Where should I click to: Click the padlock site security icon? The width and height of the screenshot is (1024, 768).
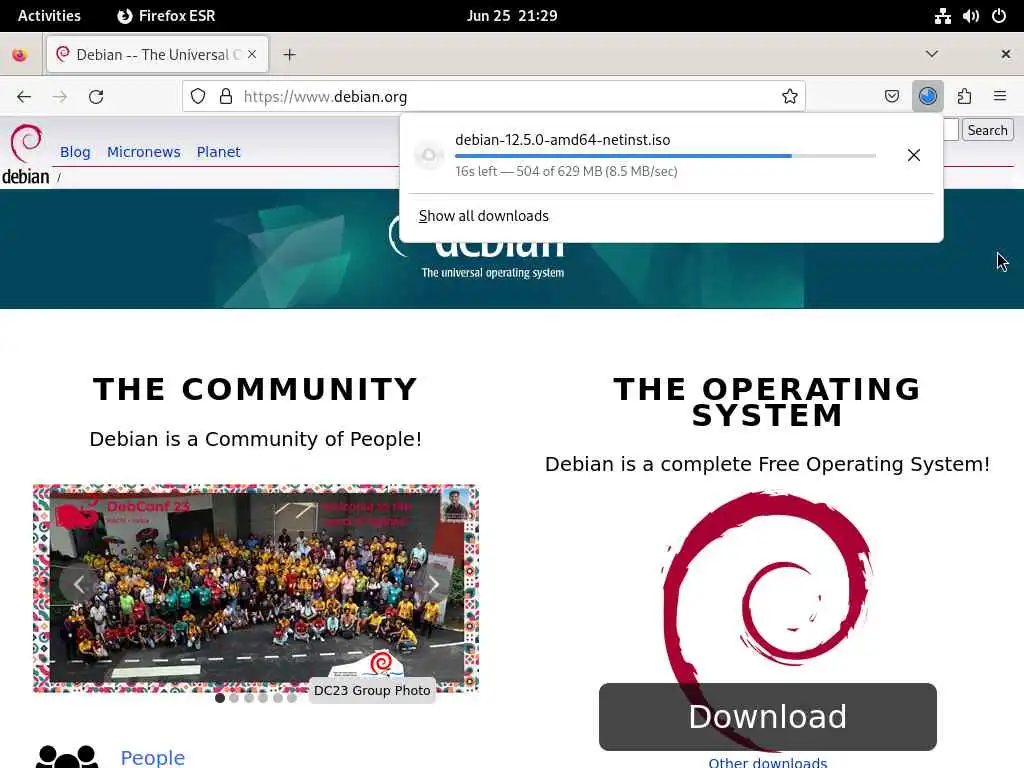226,97
